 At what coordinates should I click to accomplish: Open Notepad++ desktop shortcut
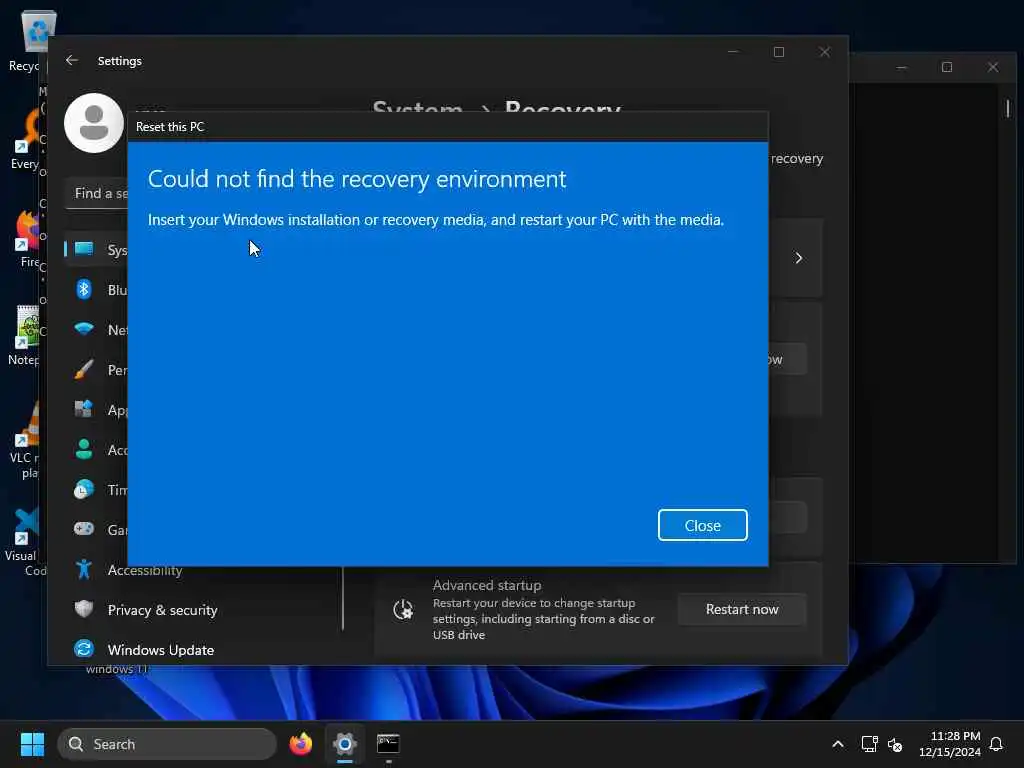coord(25,334)
